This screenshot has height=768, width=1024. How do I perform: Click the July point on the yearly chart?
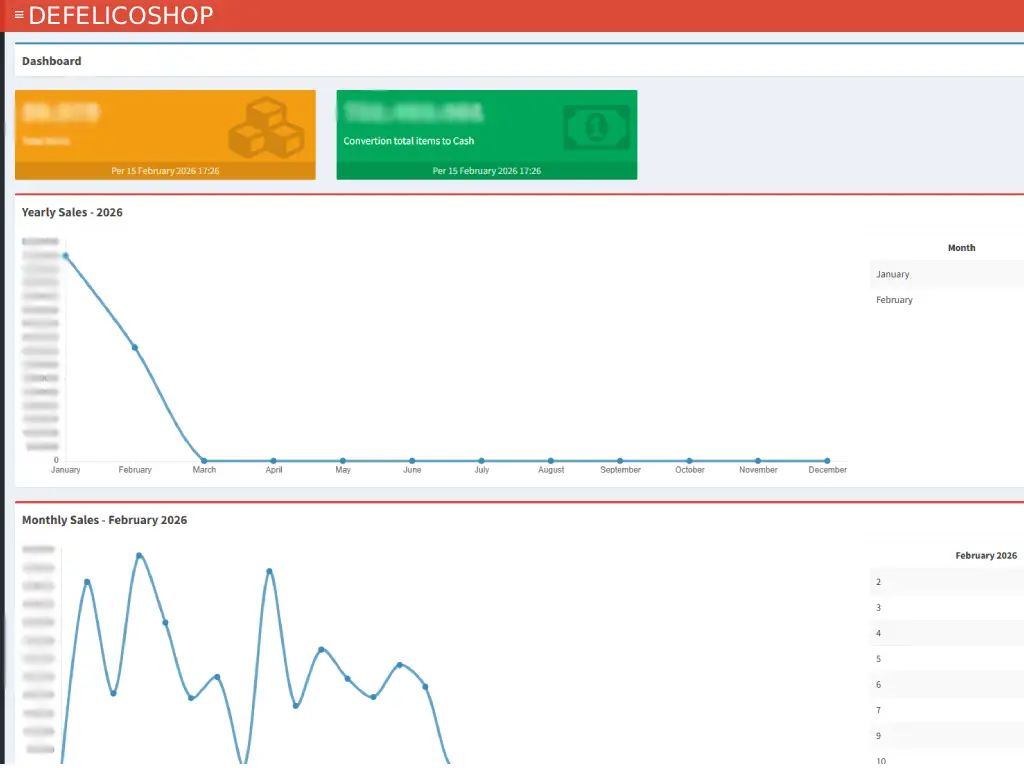tap(481, 461)
